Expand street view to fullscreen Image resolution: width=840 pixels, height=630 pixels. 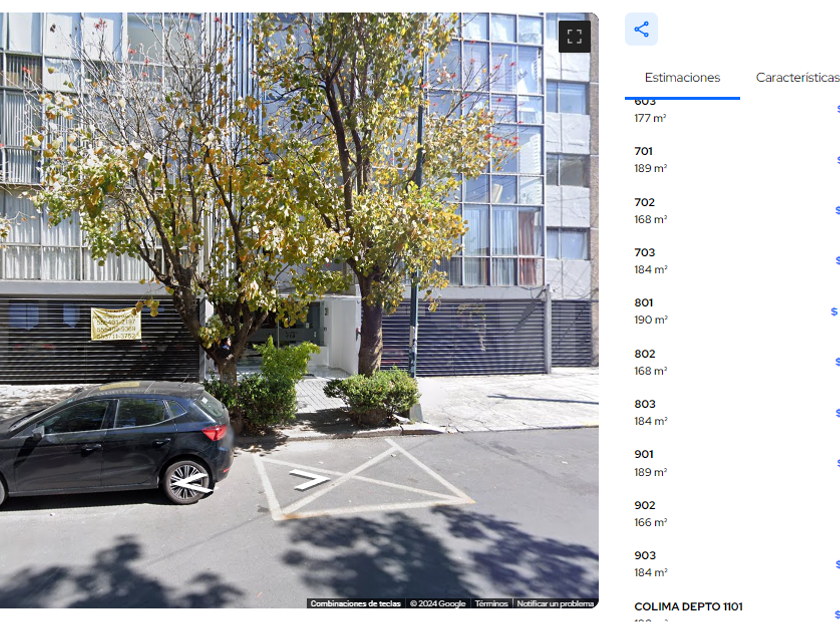coord(574,36)
